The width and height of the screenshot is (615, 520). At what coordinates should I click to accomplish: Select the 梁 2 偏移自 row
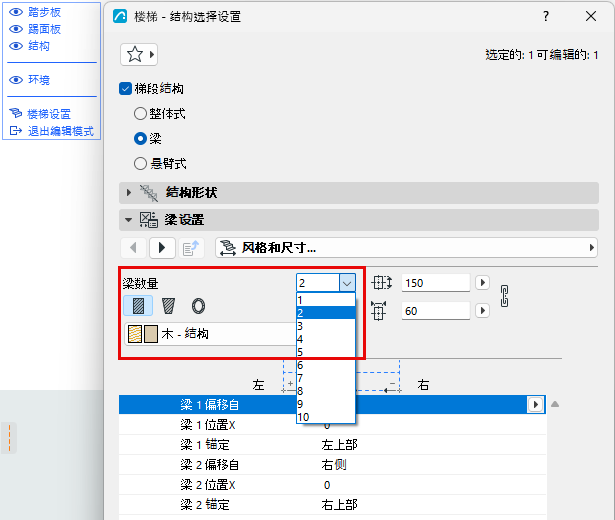[332, 465]
